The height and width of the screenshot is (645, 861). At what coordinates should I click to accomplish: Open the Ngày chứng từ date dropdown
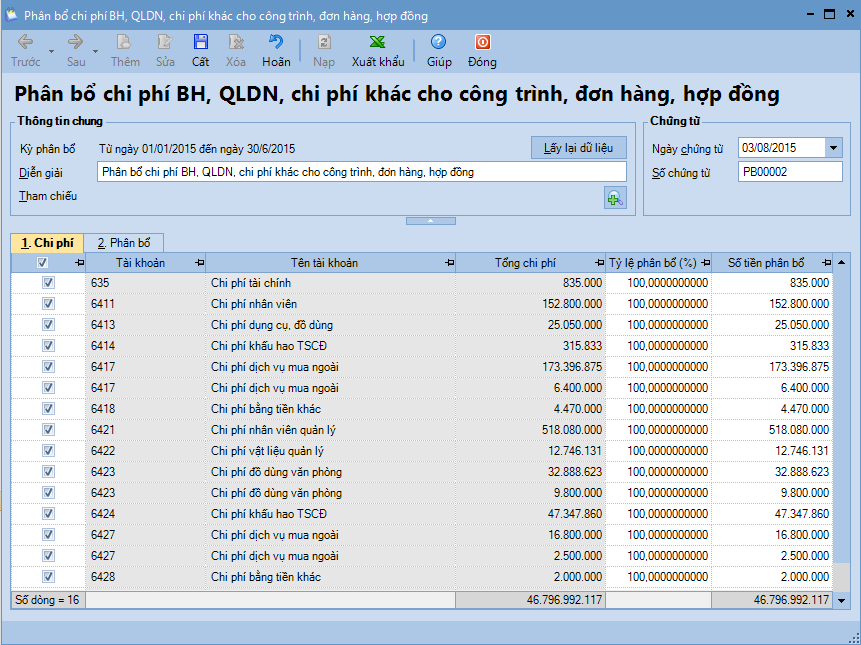[x=834, y=148]
